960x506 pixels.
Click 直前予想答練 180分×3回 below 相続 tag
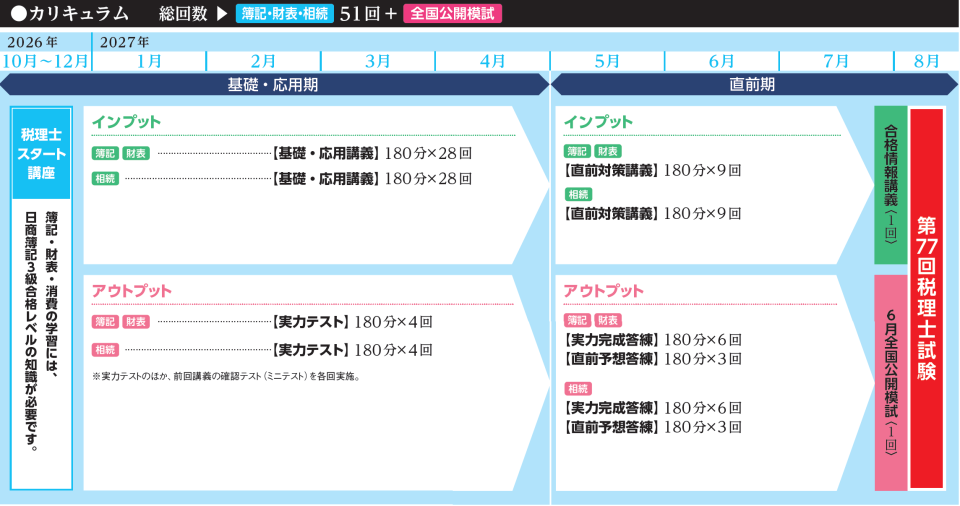tap(652, 426)
